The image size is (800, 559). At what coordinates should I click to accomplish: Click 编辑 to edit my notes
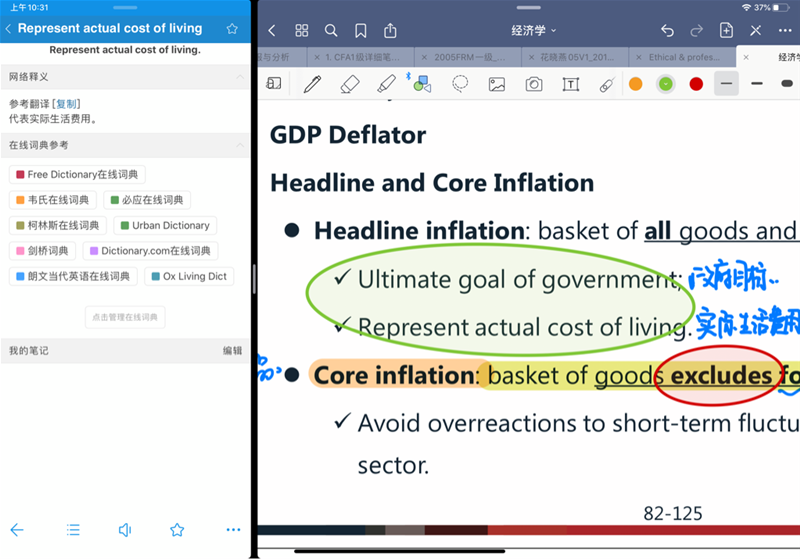232,351
